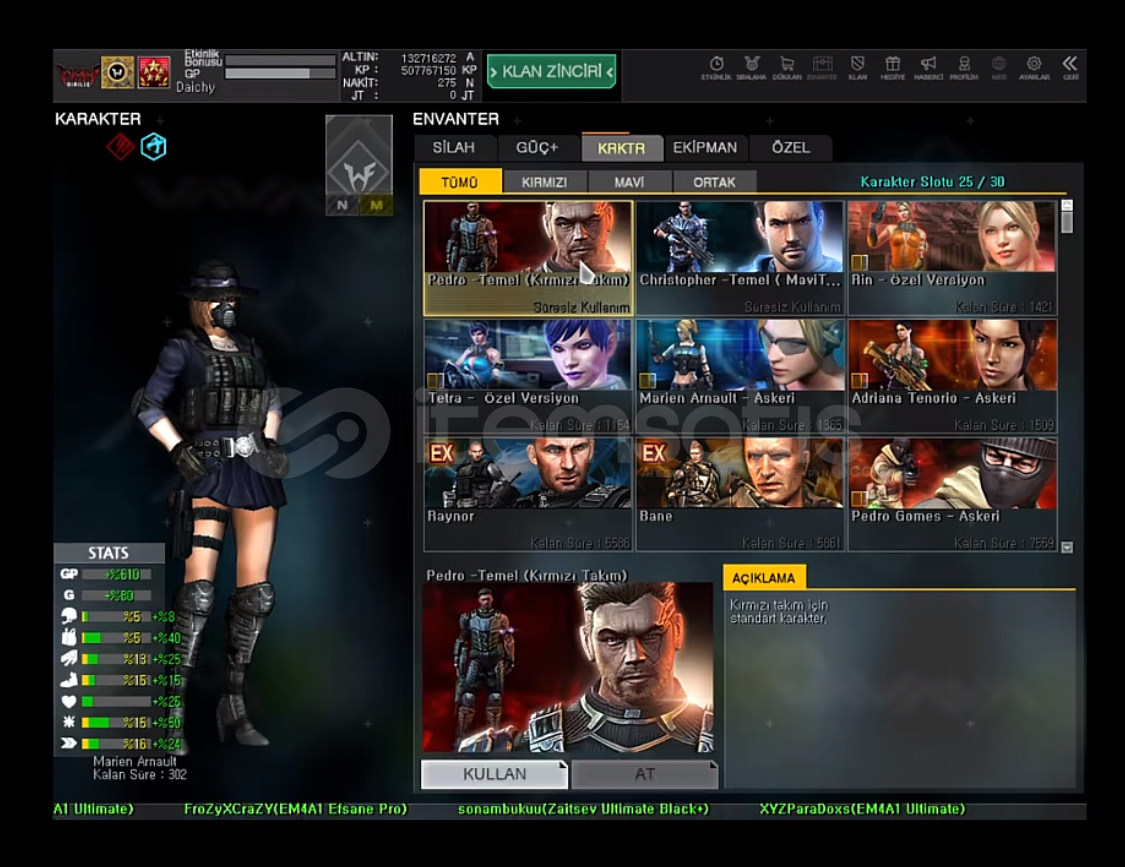Screen dimensions: 1125x867
Task: Click the Marien Arnault Kalan Süre : 302 label
Action: tap(140, 768)
